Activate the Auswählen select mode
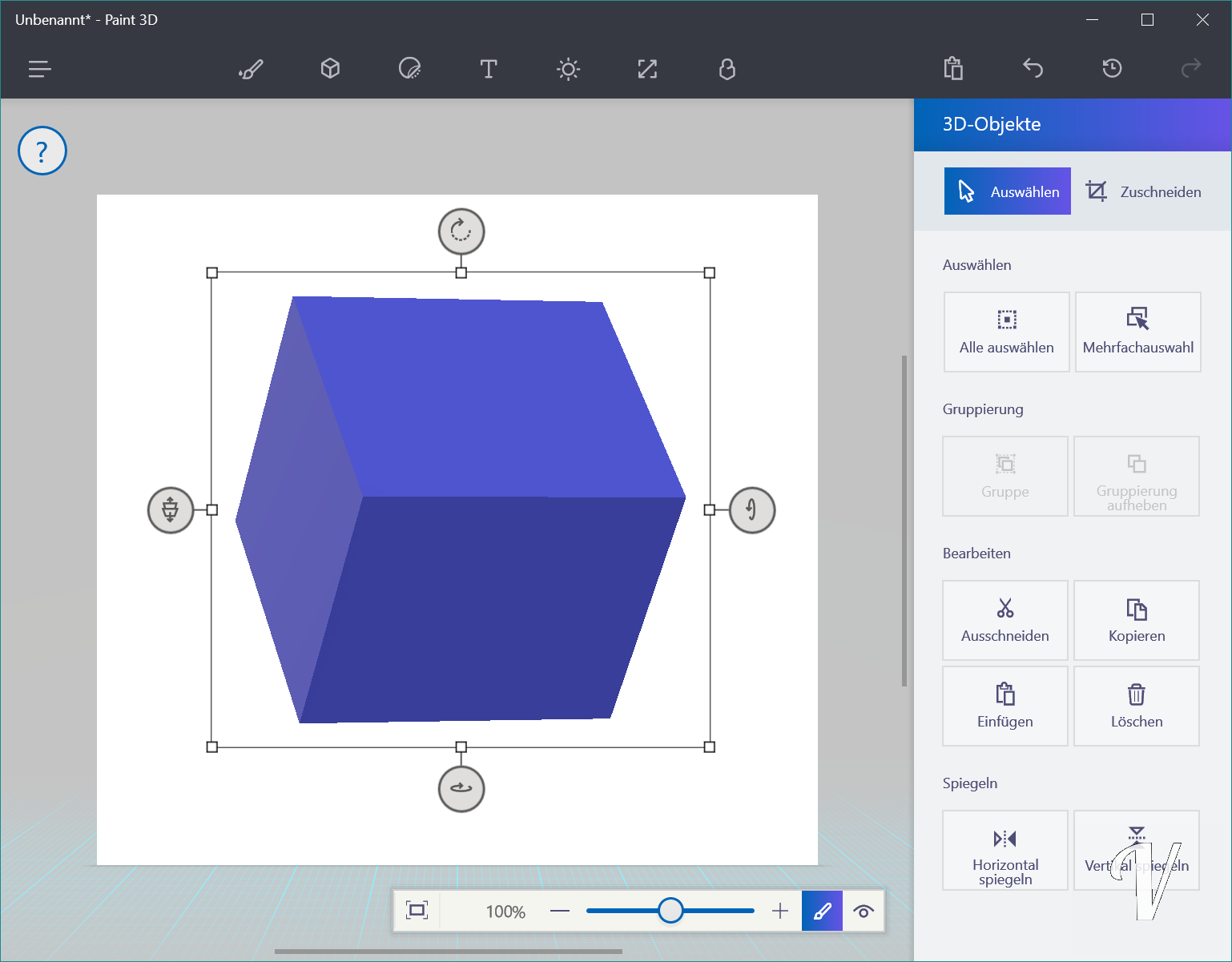 [1007, 191]
